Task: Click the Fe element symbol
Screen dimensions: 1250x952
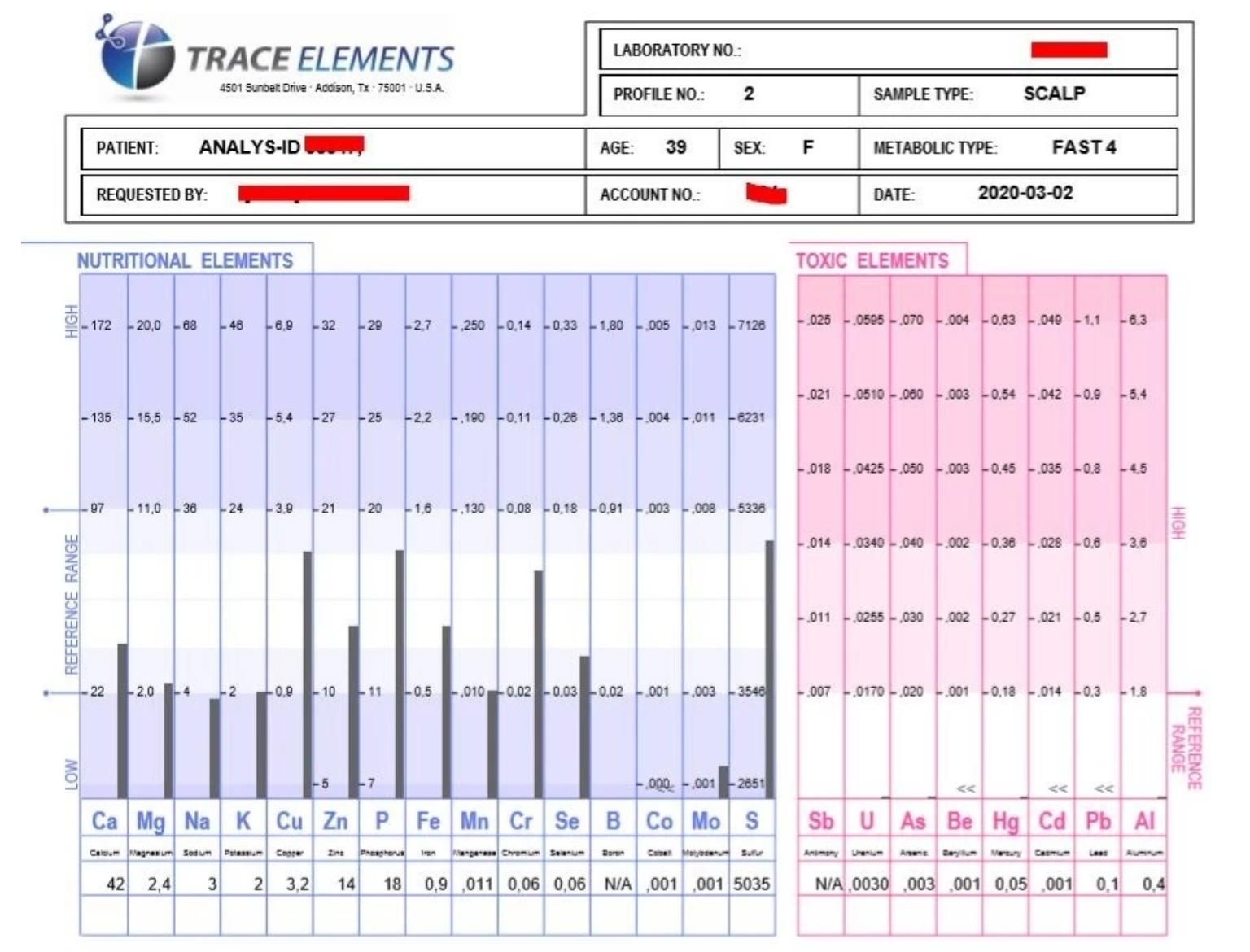Action: (428, 821)
